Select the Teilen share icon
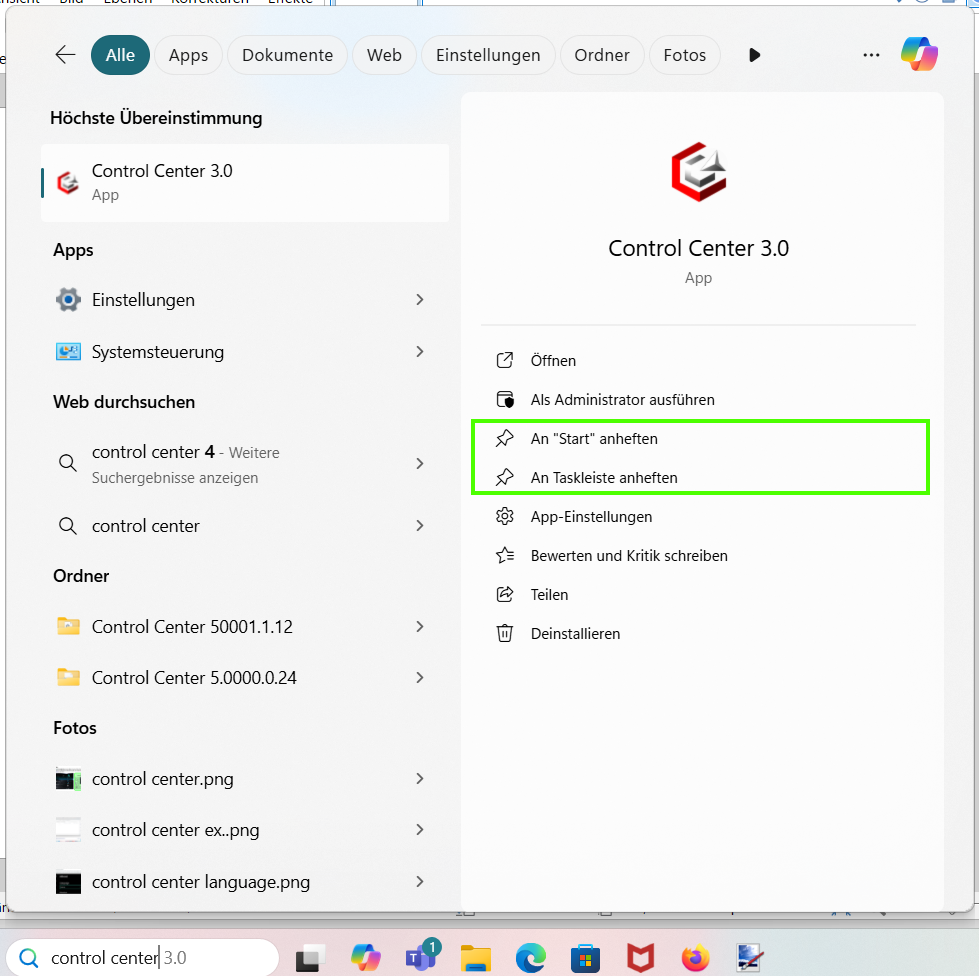Screen dimensions: 979x976 coord(505,594)
